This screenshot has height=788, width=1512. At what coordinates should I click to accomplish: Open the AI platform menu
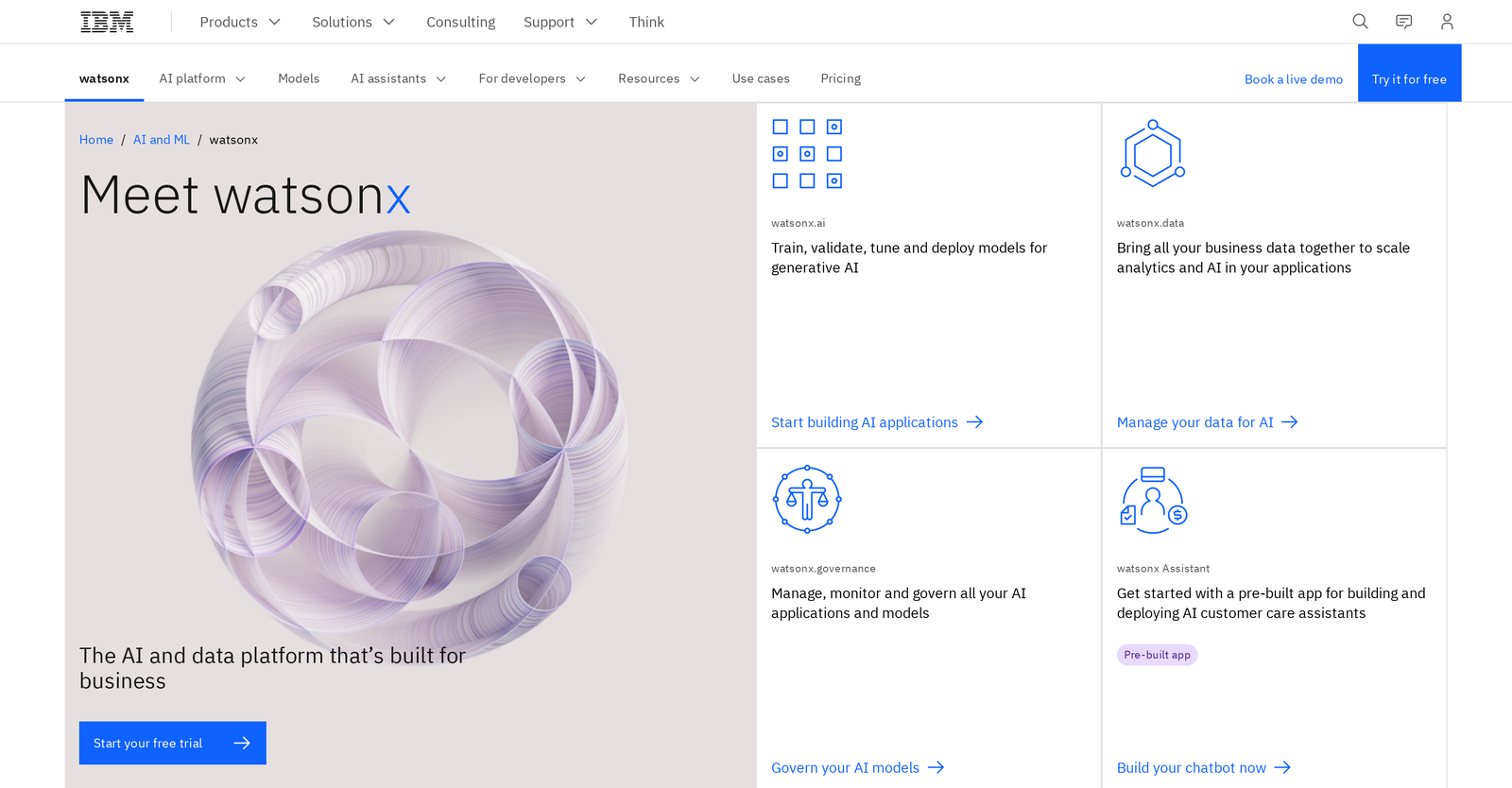(x=202, y=78)
